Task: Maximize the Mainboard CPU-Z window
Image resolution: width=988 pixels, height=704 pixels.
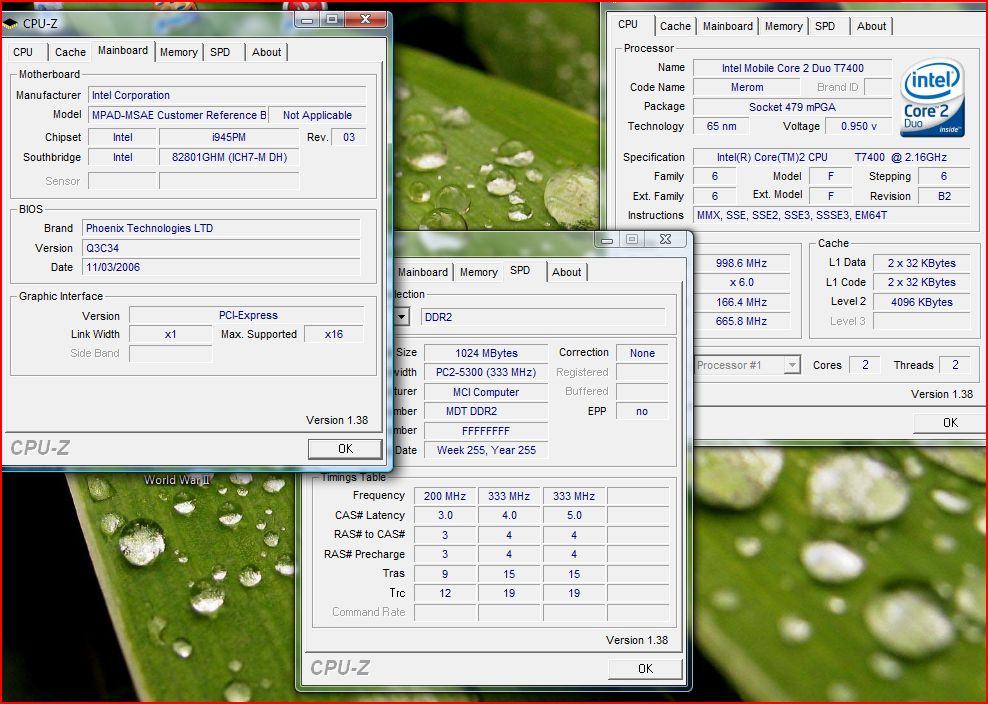Action: tap(333, 20)
